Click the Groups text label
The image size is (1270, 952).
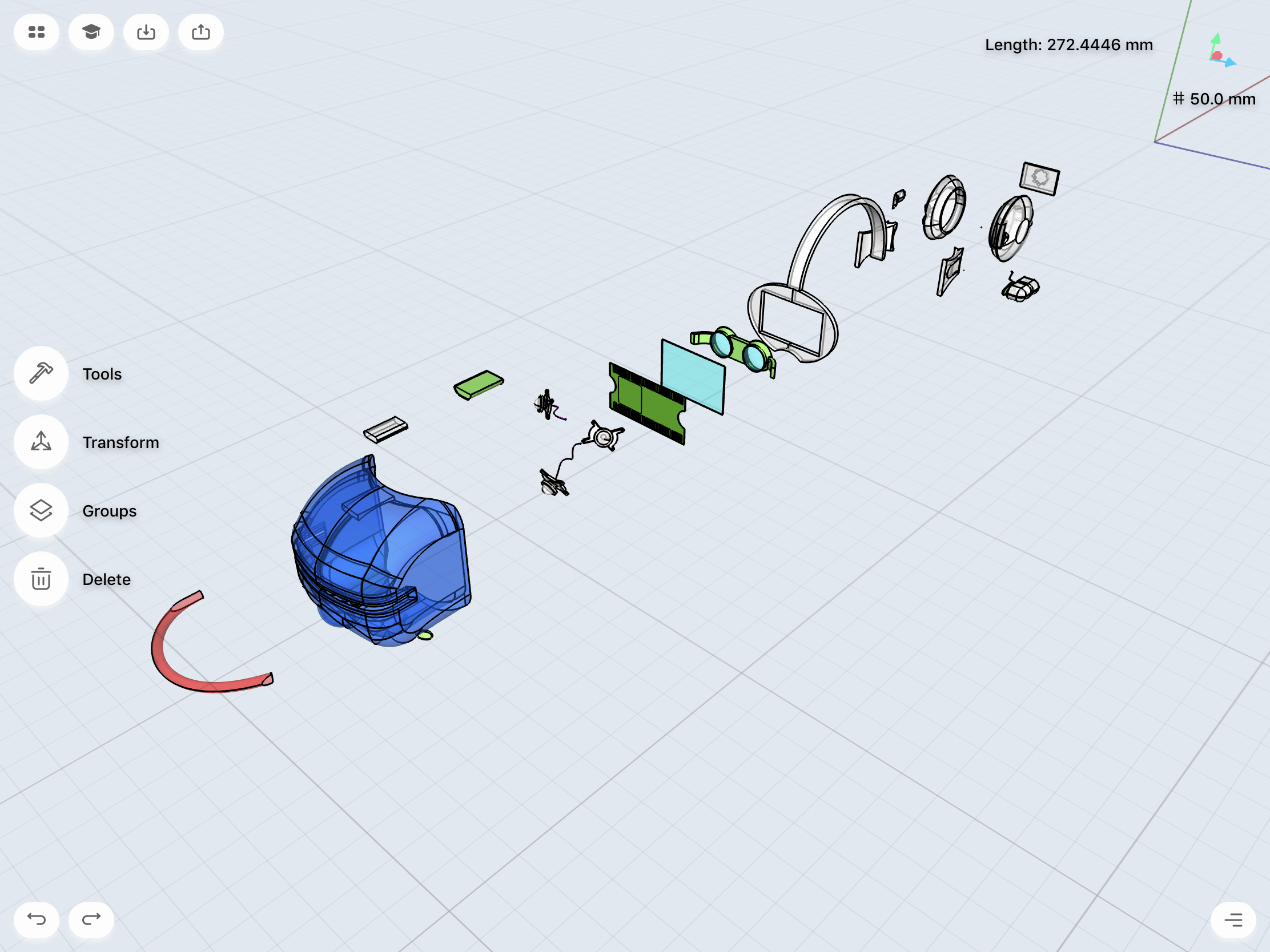coord(109,511)
